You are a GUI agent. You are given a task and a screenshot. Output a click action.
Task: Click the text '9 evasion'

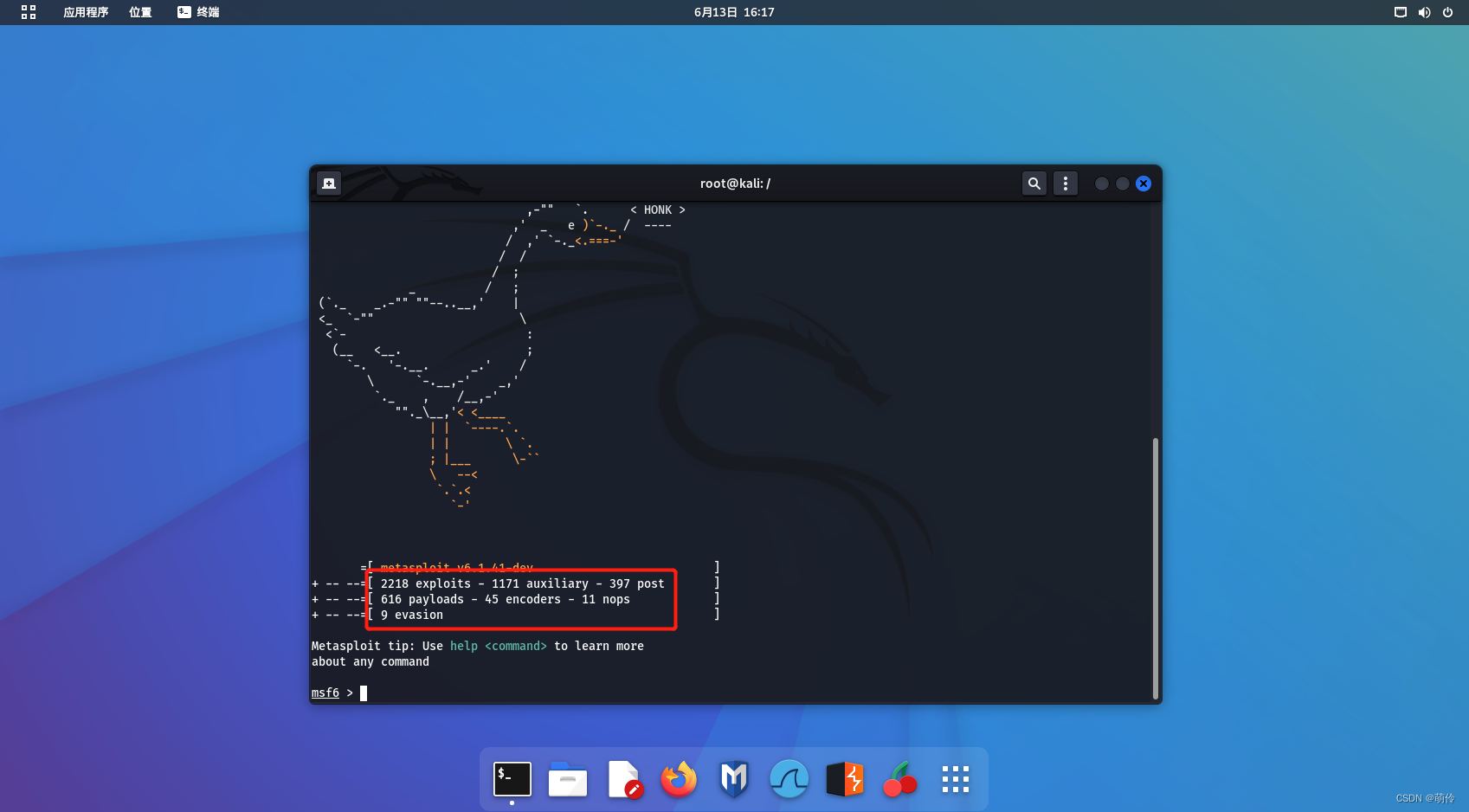click(x=412, y=615)
